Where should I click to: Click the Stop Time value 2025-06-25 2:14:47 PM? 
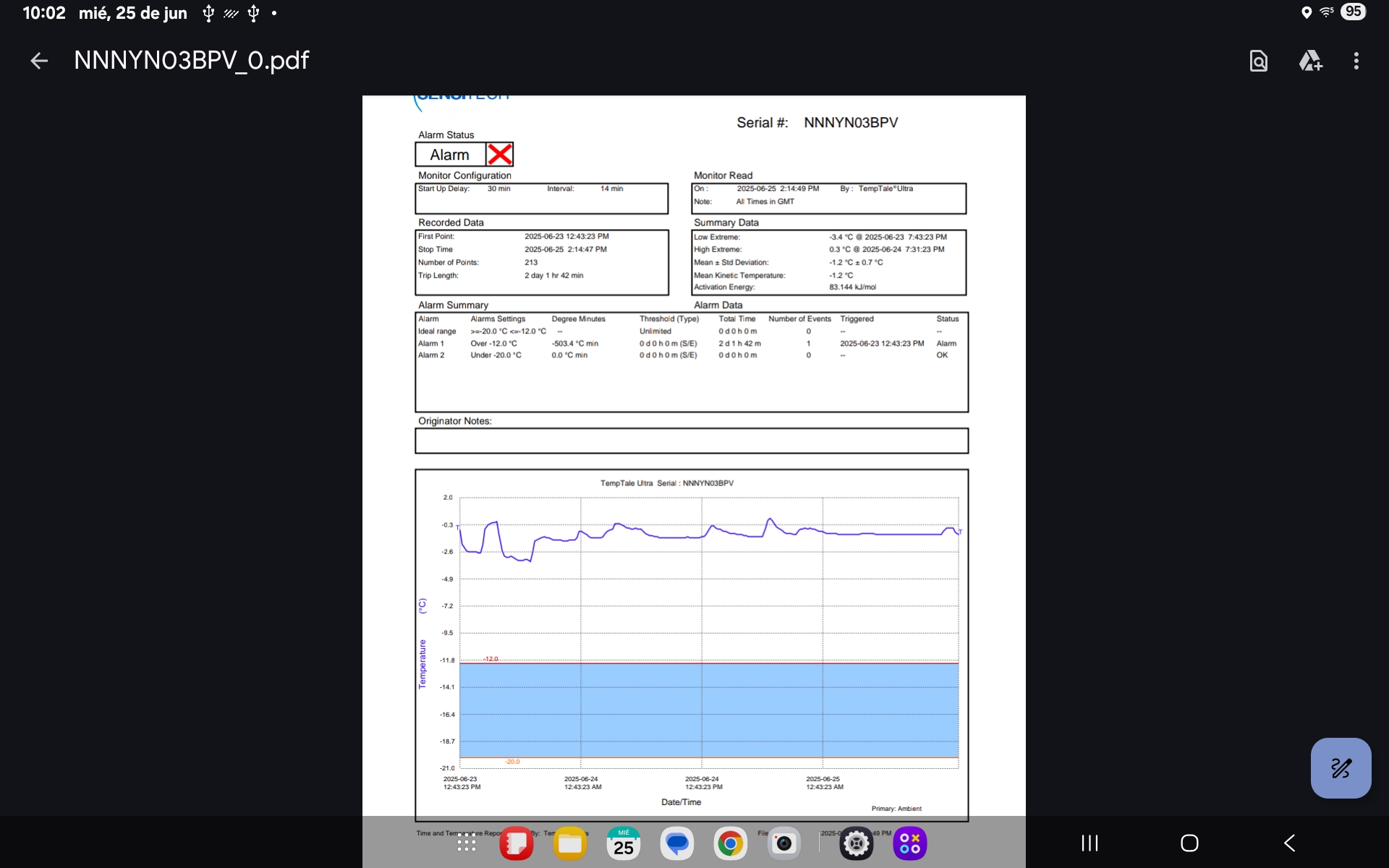point(566,250)
